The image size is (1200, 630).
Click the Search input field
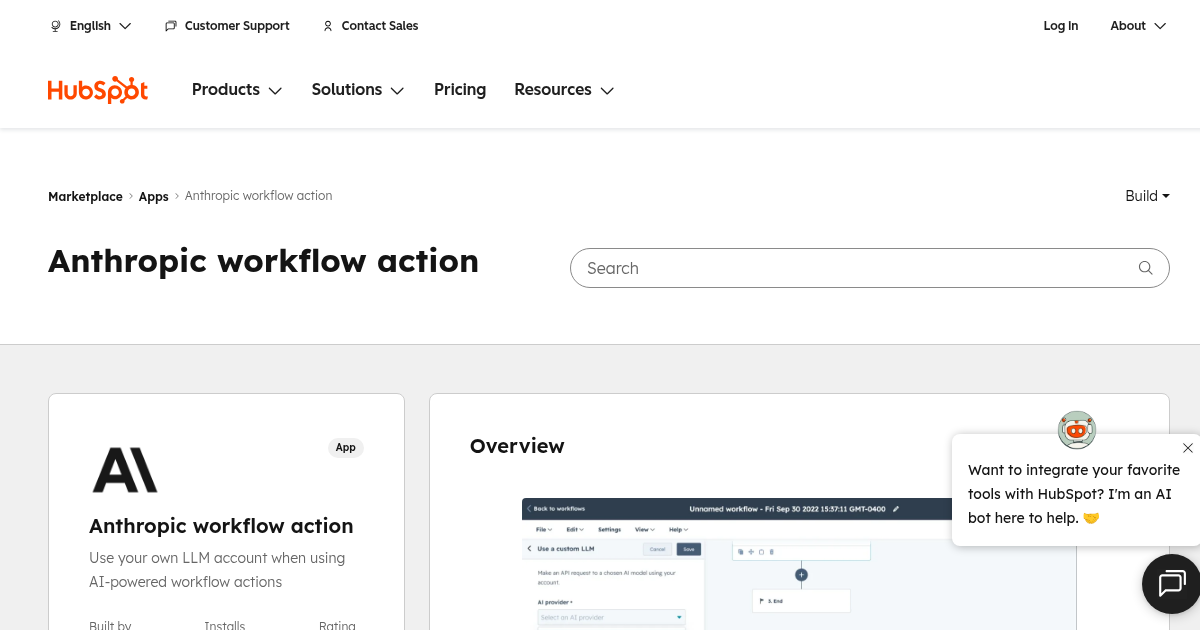tap(870, 268)
